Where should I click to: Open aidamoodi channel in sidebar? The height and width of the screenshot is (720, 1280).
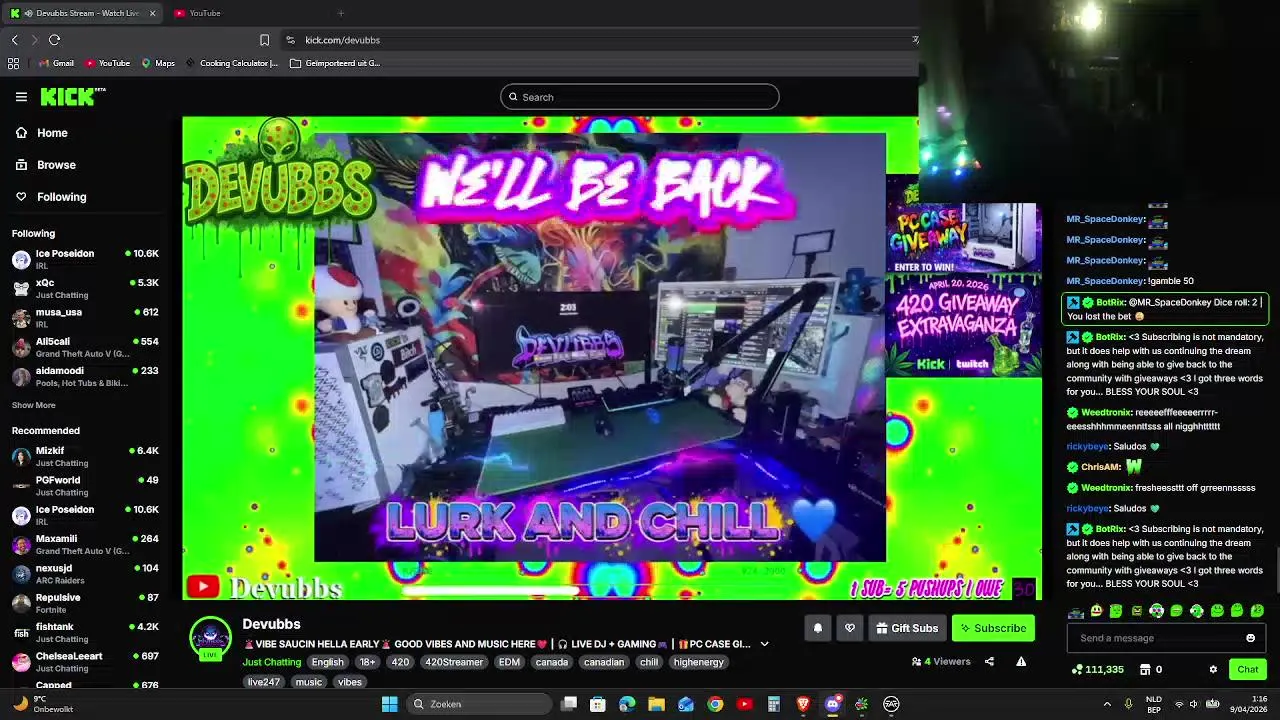pos(85,376)
